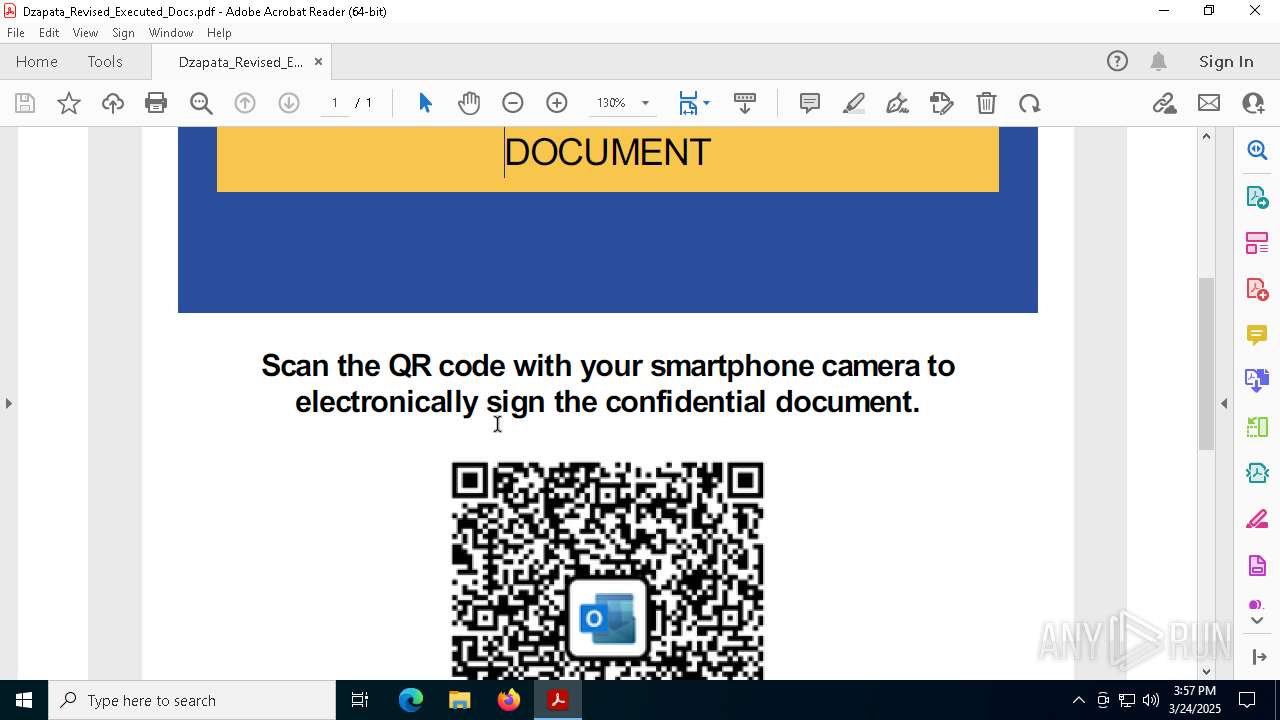Send file by email envelope icon
The image size is (1280, 720).
click(x=1209, y=103)
